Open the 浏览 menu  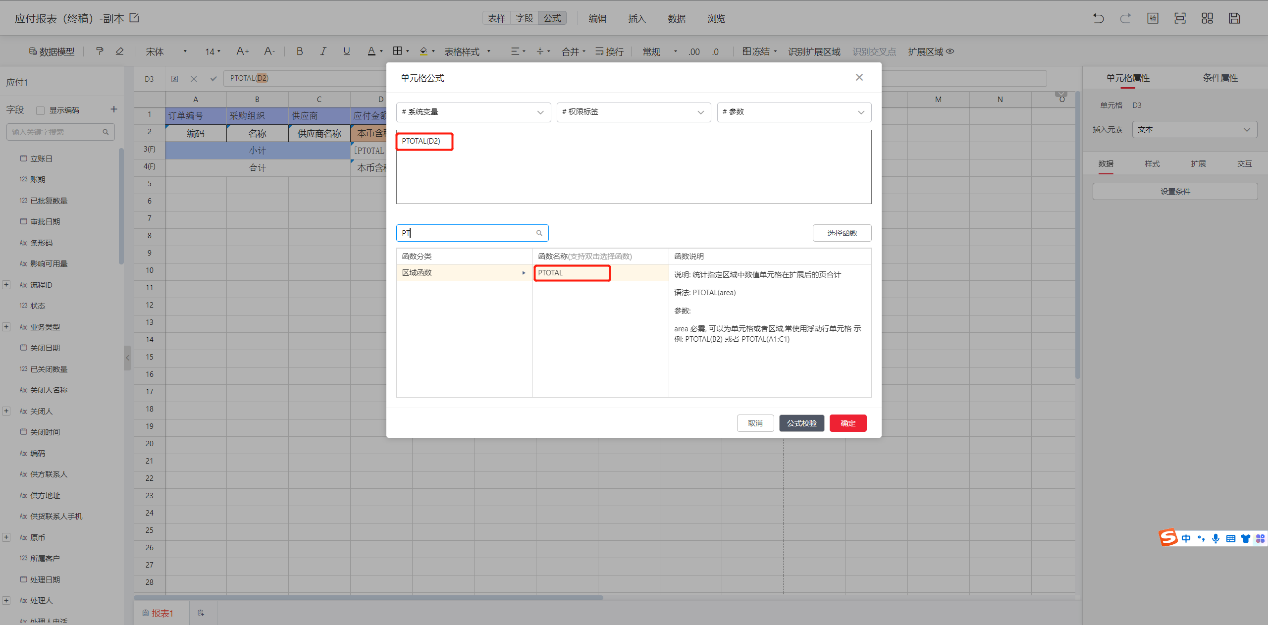pyautogui.click(x=716, y=18)
